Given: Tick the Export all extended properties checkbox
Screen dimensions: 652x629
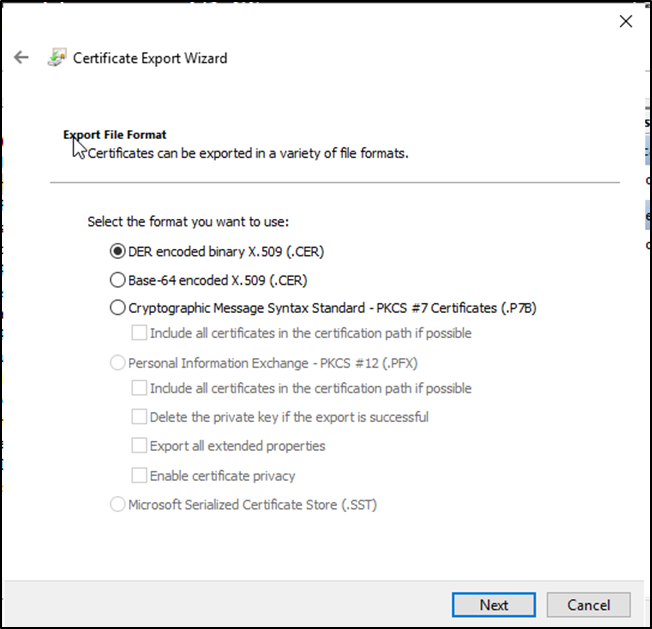Looking at the screenshot, I should point(139,446).
